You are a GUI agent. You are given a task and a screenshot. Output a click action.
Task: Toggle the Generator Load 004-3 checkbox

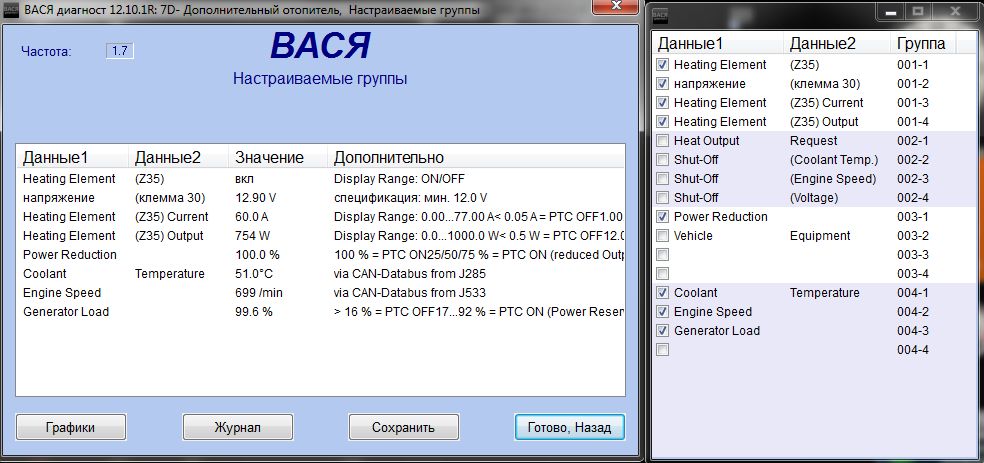pos(662,331)
